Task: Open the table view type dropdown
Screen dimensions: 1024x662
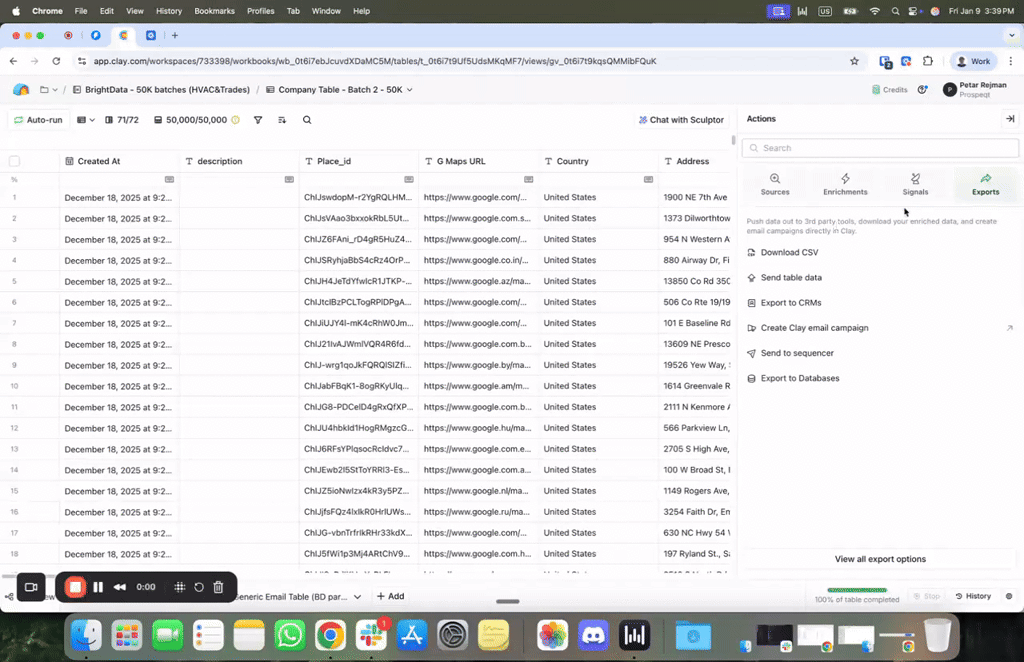Action: 87,120
